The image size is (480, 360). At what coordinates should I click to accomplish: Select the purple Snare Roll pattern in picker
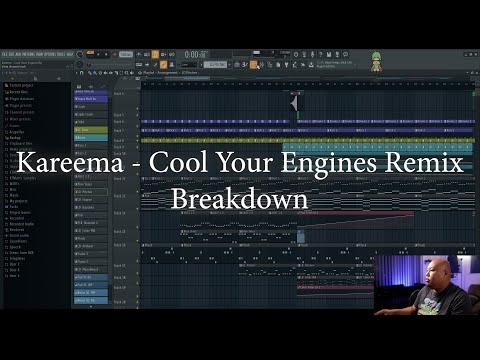click(91, 99)
